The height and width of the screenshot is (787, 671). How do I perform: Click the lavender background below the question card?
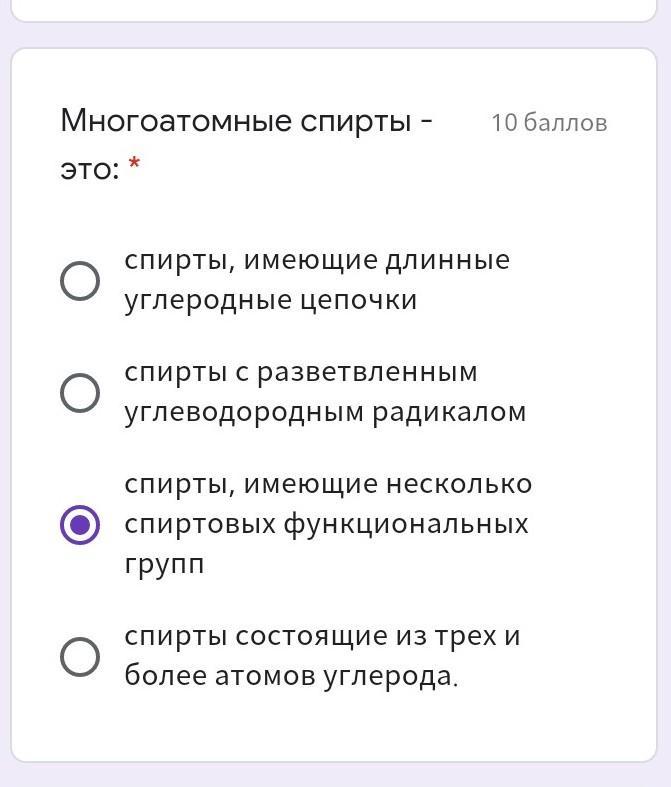coord(335,774)
